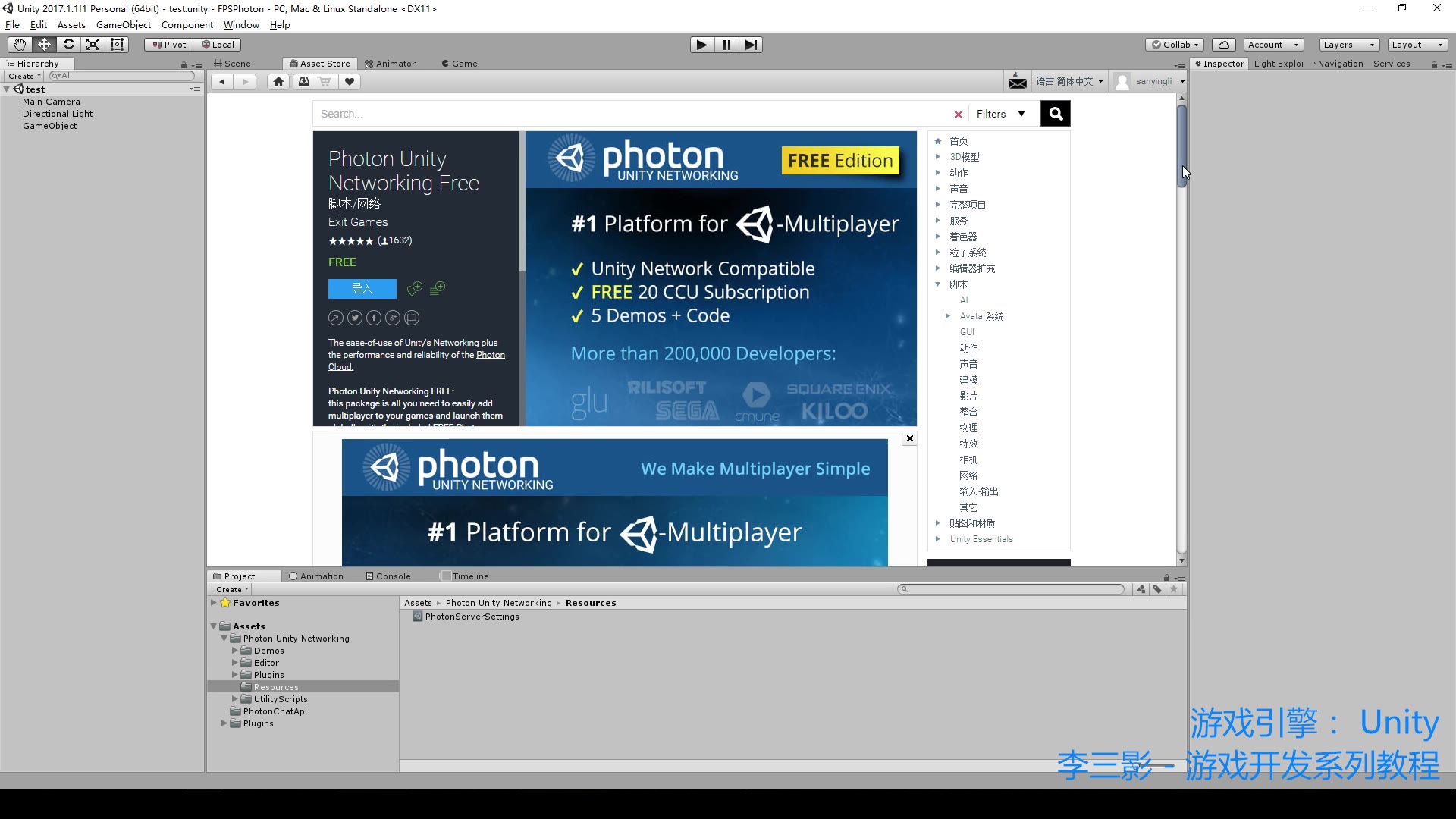Click in the Asset Store search field
The height and width of the screenshot is (819, 1456).
pyautogui.click(x=629, y=114)
